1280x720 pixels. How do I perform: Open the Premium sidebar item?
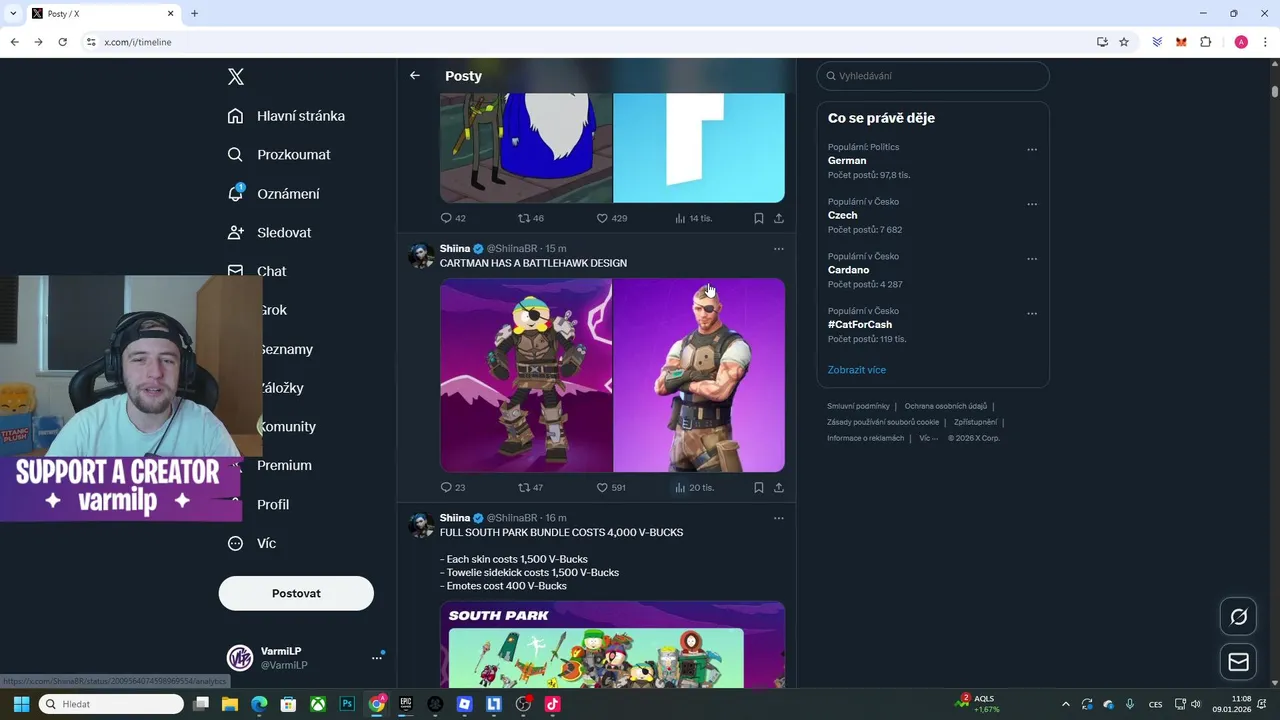pyautogui.click(x=284, y=466)
